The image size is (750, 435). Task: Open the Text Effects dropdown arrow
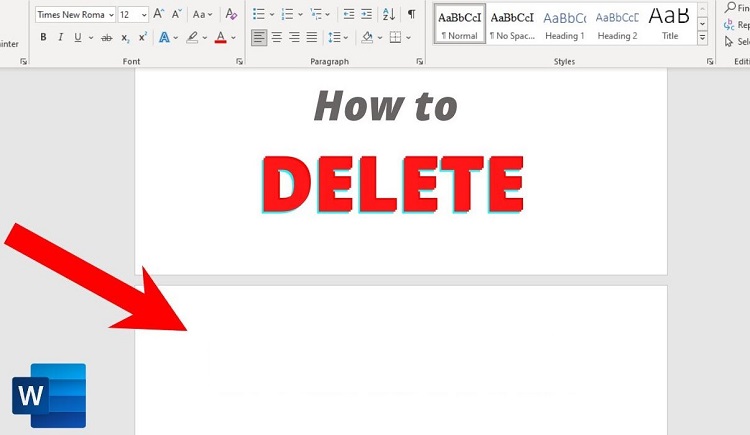[176, 37]
